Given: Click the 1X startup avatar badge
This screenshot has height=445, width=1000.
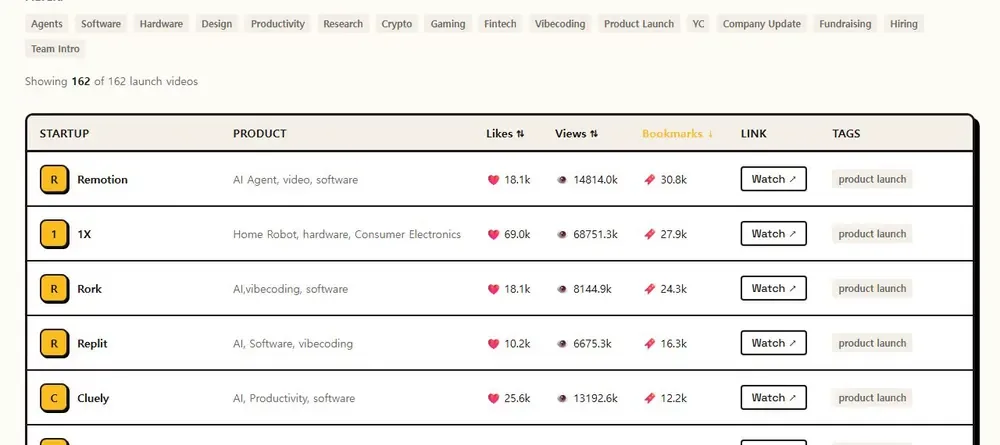Looking at the screenshot, I should coord(54,235).
